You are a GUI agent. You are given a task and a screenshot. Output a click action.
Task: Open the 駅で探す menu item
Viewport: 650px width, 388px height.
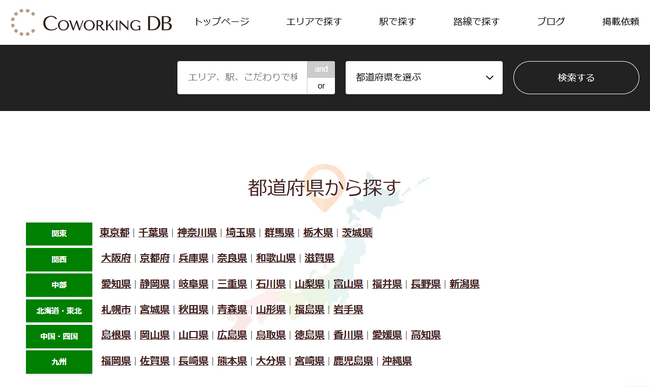coord(397,22)
